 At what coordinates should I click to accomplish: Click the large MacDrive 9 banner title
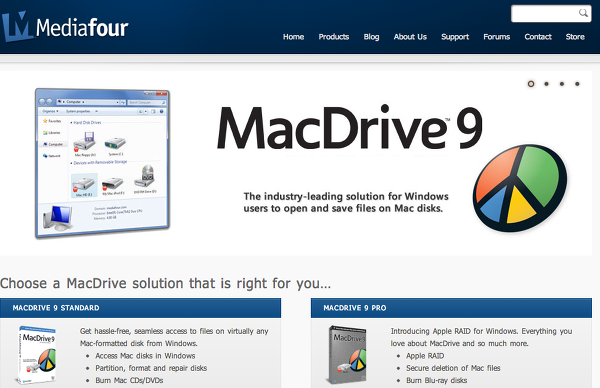[x=350, y=128]
